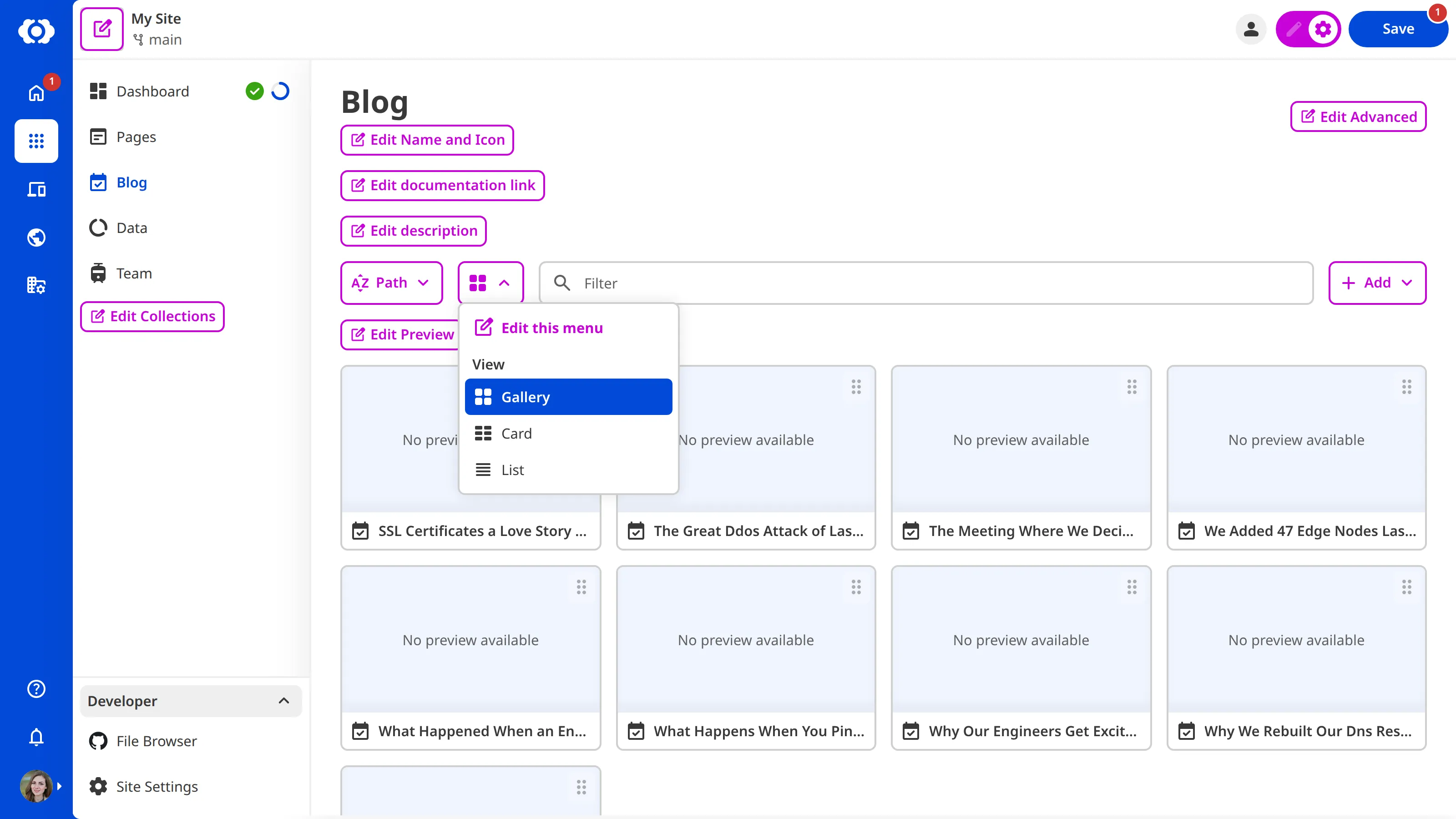Collapse the view mode dropdown button
The image size is (1456, 819).
pos(490,283)
